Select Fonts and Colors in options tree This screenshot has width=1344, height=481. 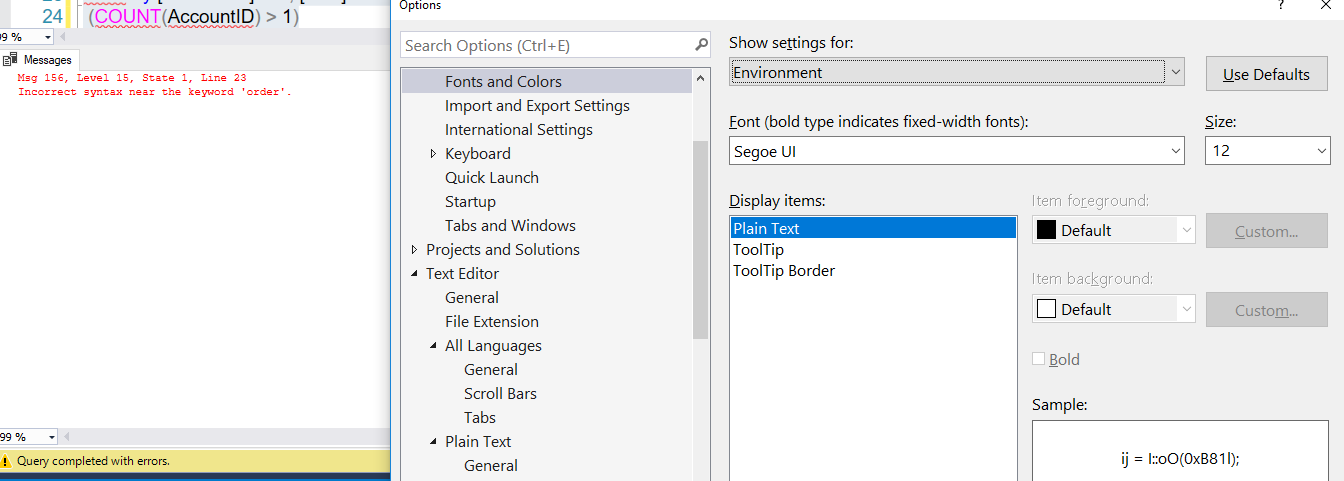(x=503, y=82)
